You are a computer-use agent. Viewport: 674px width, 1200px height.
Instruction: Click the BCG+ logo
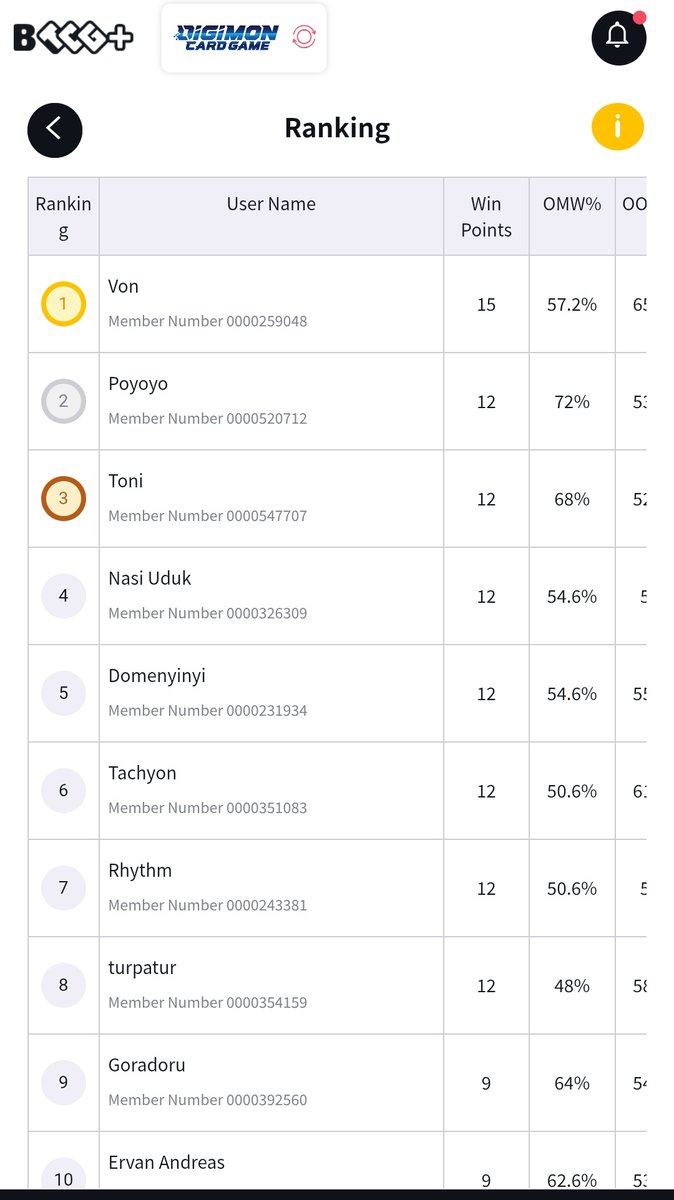click(73, 38)
